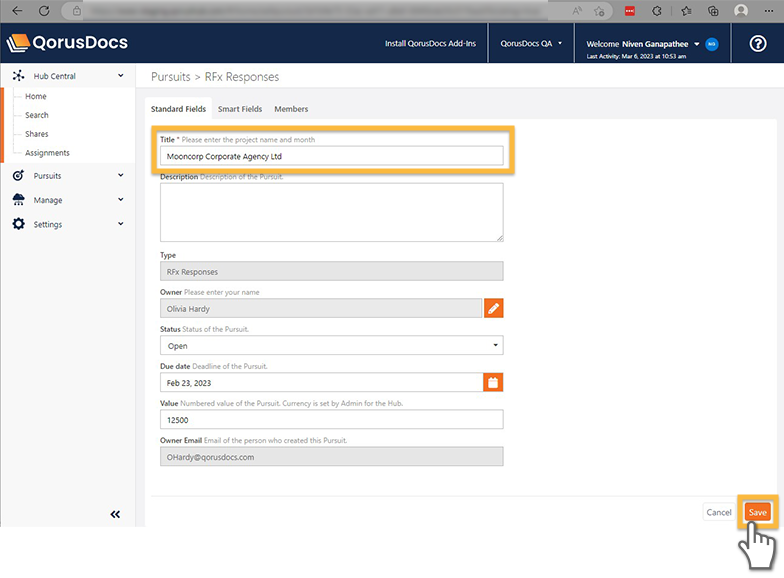Collapse the Hub Central section chevron
The image size is (784, 578).
120,76
